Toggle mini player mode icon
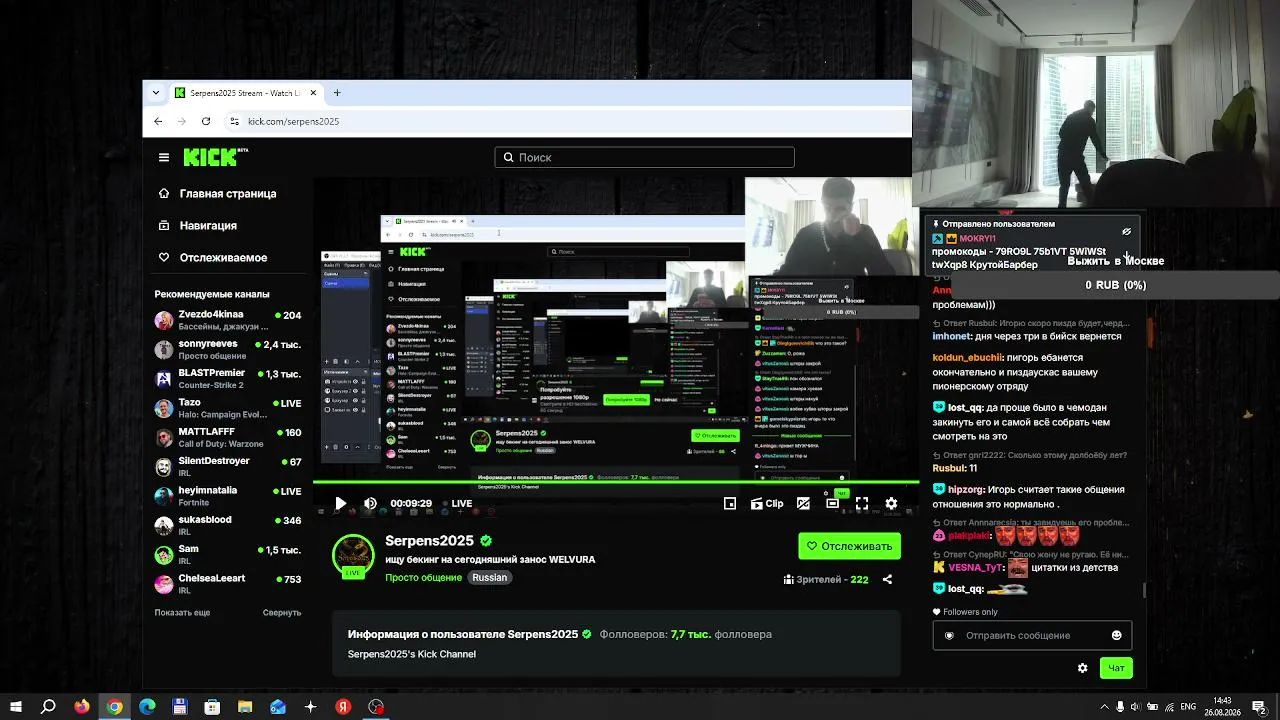This screenshot has height=720, width=1280. (730, 504)
